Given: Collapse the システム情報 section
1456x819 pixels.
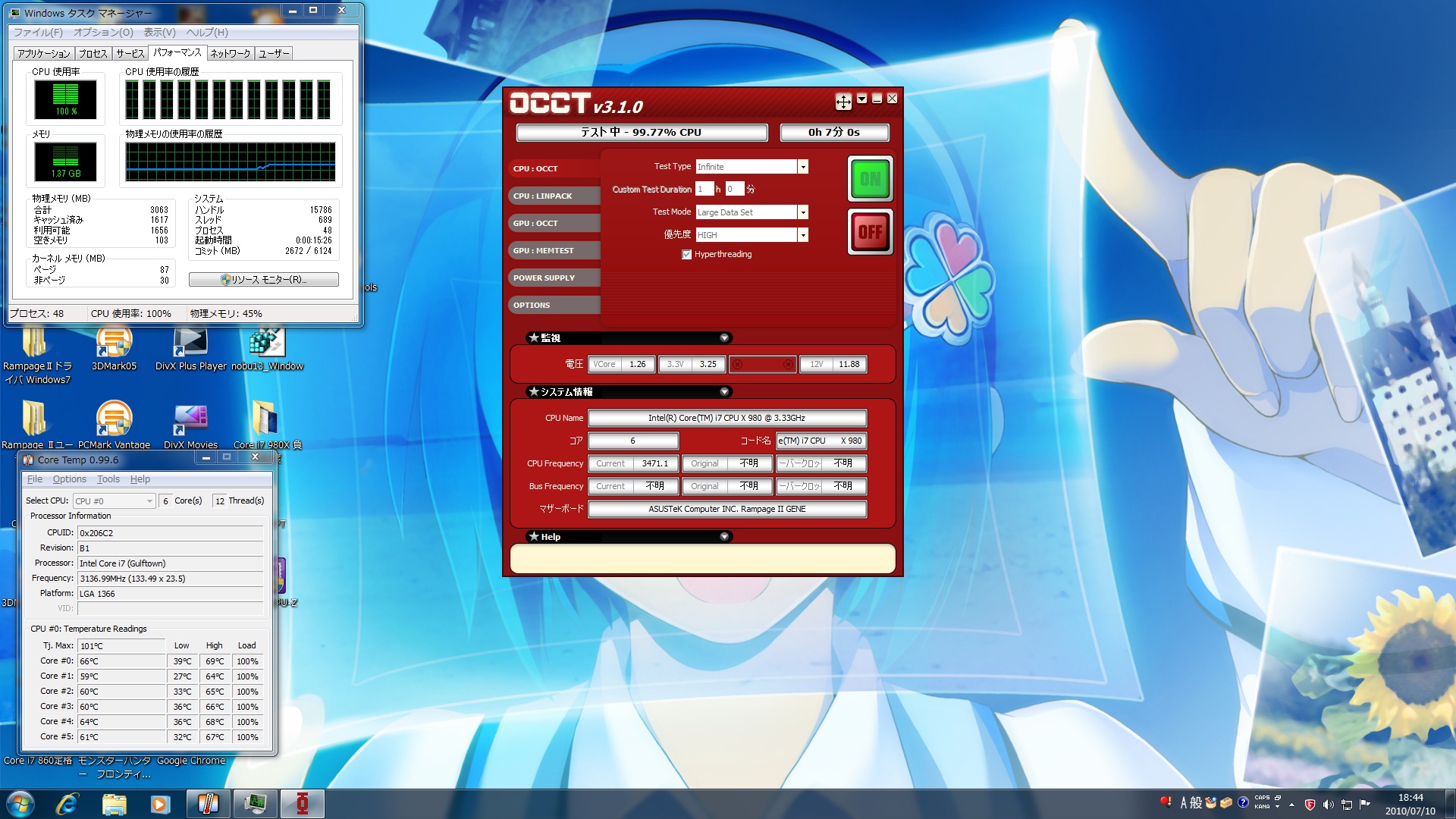Looking at the screenshot, I should (x=724, y=392).
